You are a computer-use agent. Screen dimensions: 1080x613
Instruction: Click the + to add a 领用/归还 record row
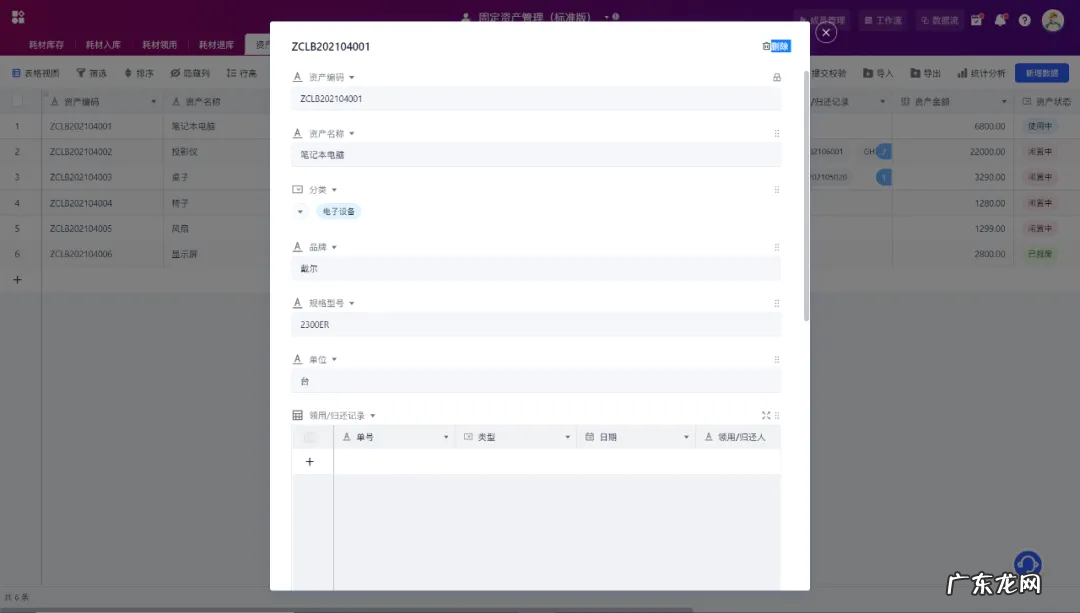point(310,461)
